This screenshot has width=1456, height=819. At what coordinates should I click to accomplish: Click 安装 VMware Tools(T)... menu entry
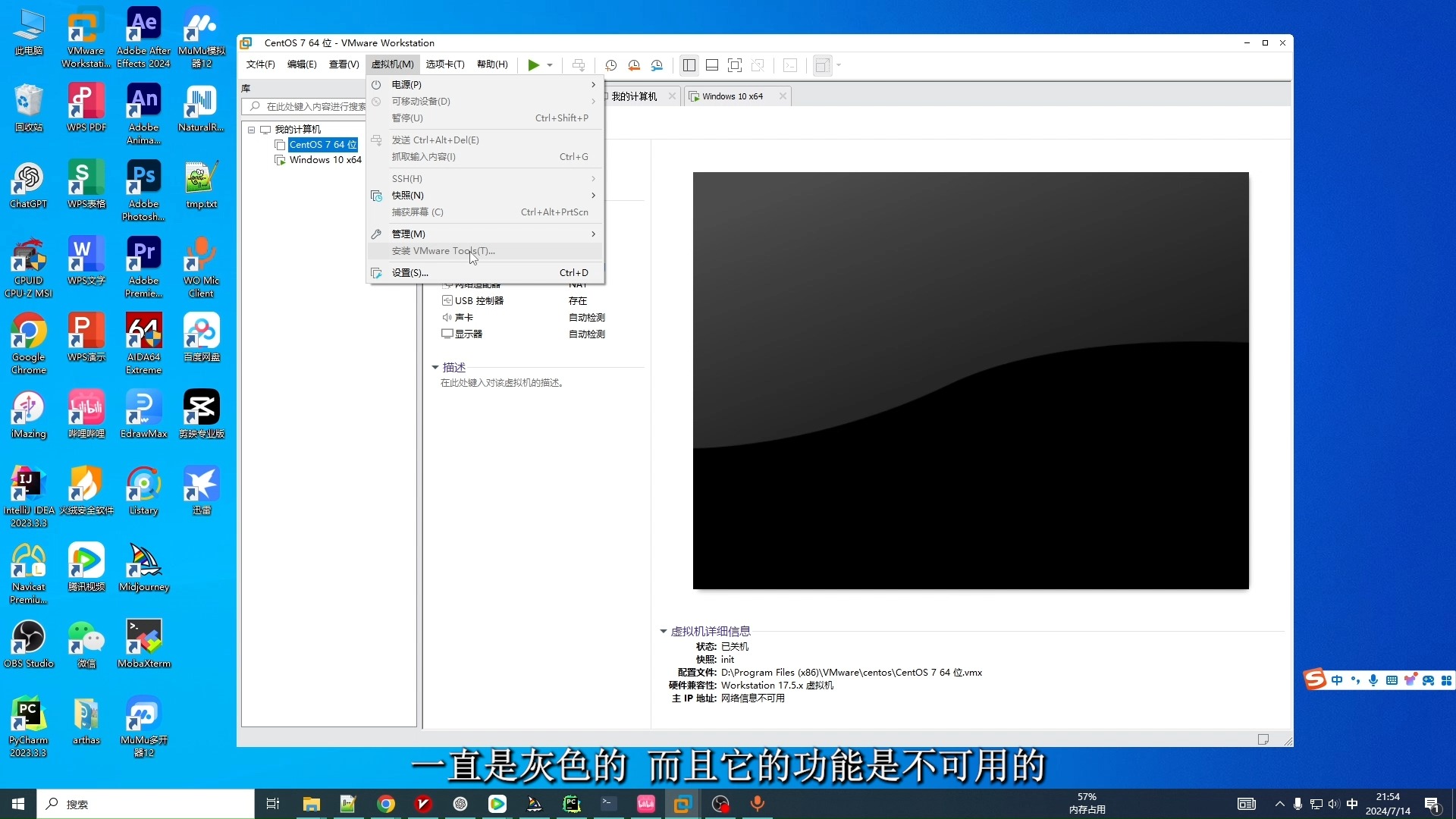pyautogui.click(x=485, y=251)
